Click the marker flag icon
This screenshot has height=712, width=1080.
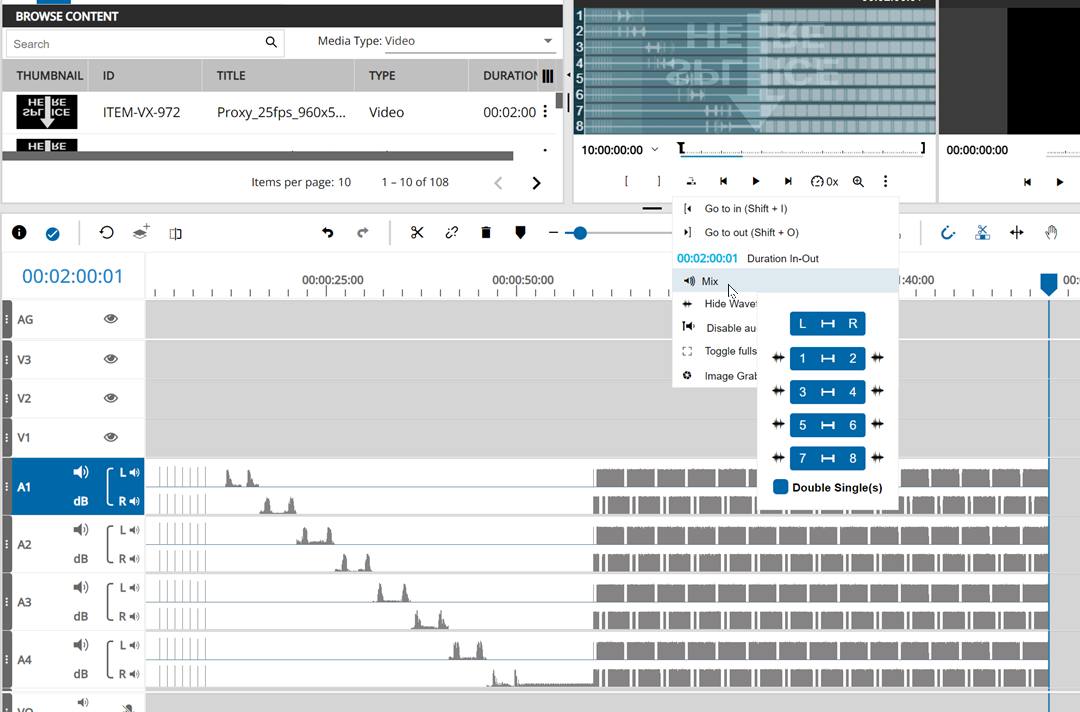[520, 232]
